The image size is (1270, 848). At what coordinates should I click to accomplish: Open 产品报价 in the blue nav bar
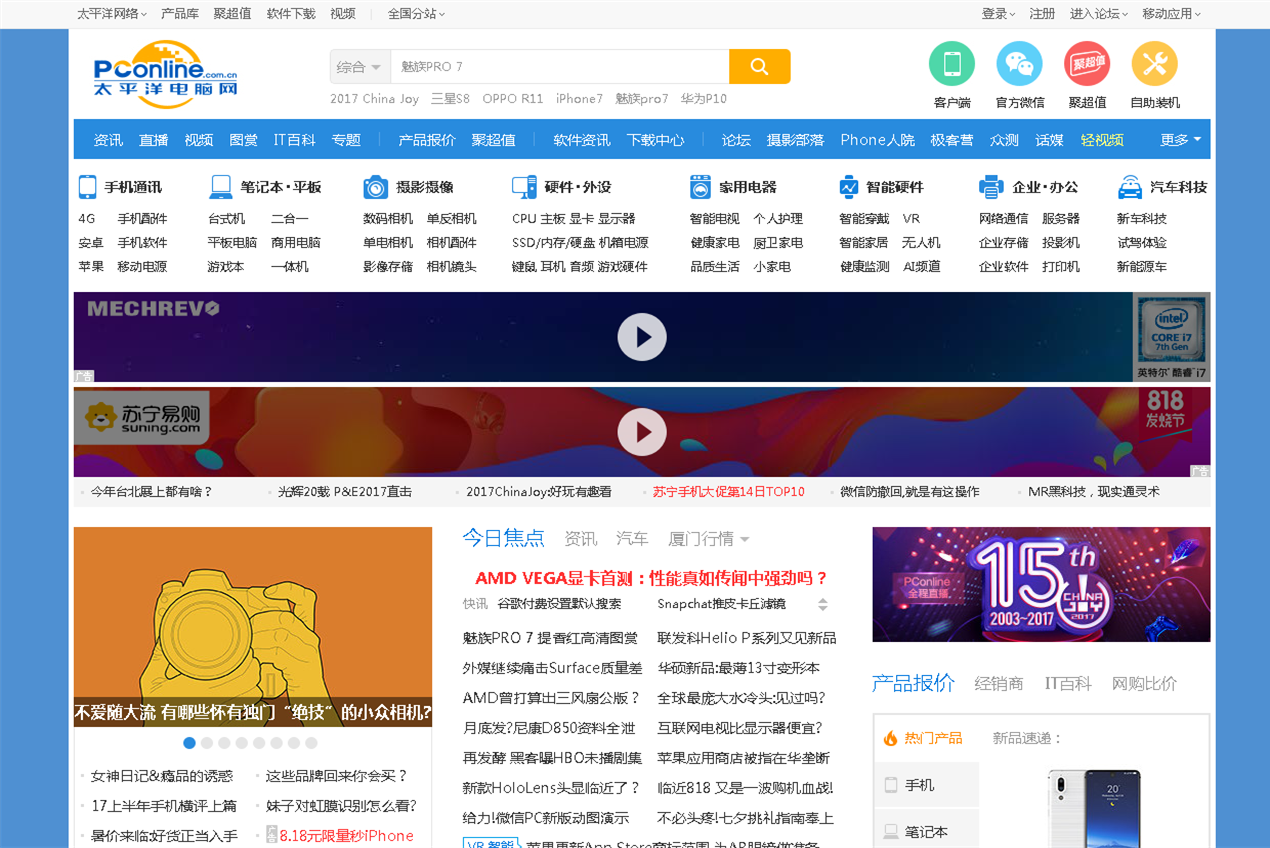(x=427, y=140)
